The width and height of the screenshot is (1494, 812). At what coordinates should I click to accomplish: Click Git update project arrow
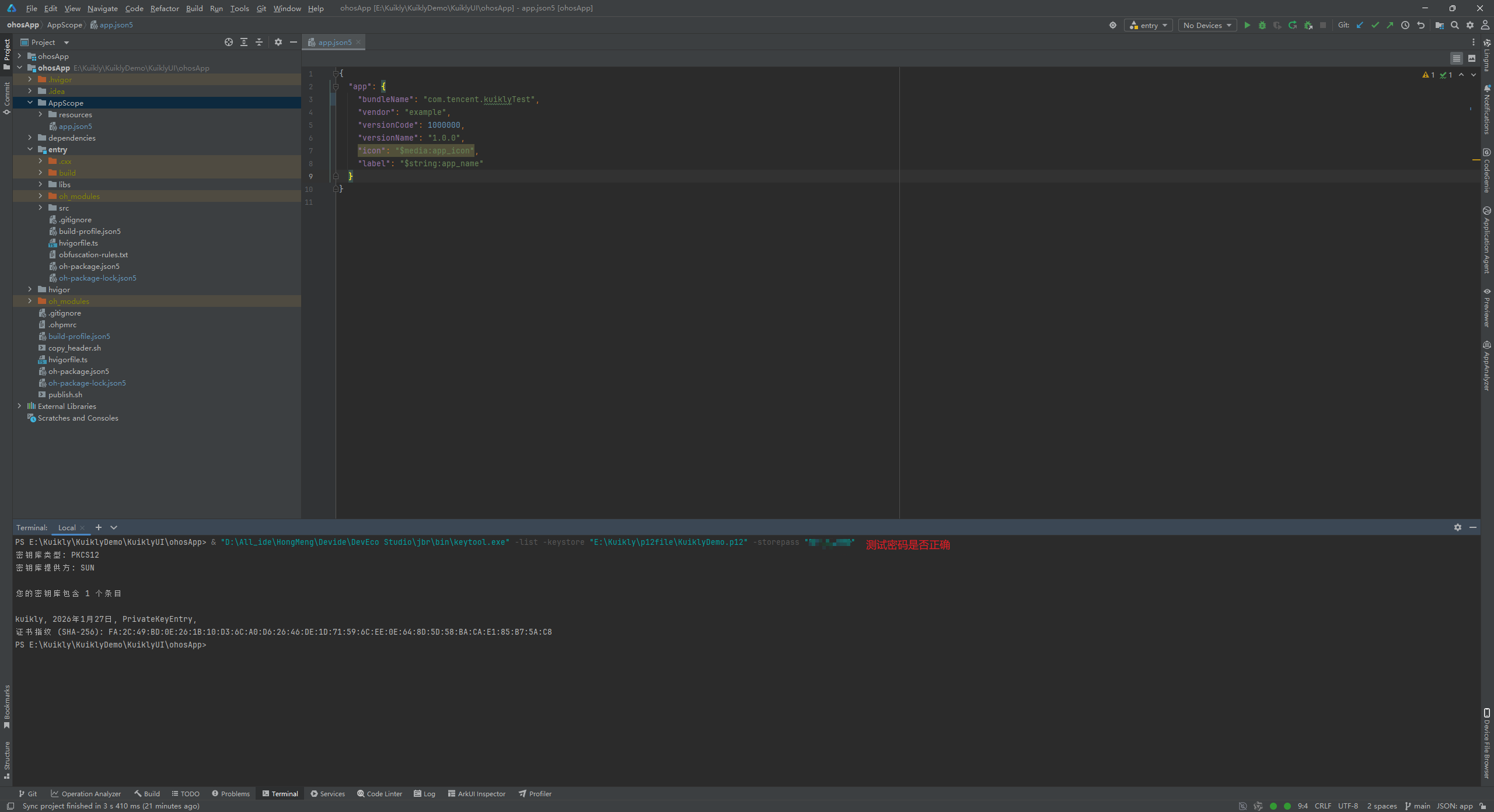point(1360,25)
